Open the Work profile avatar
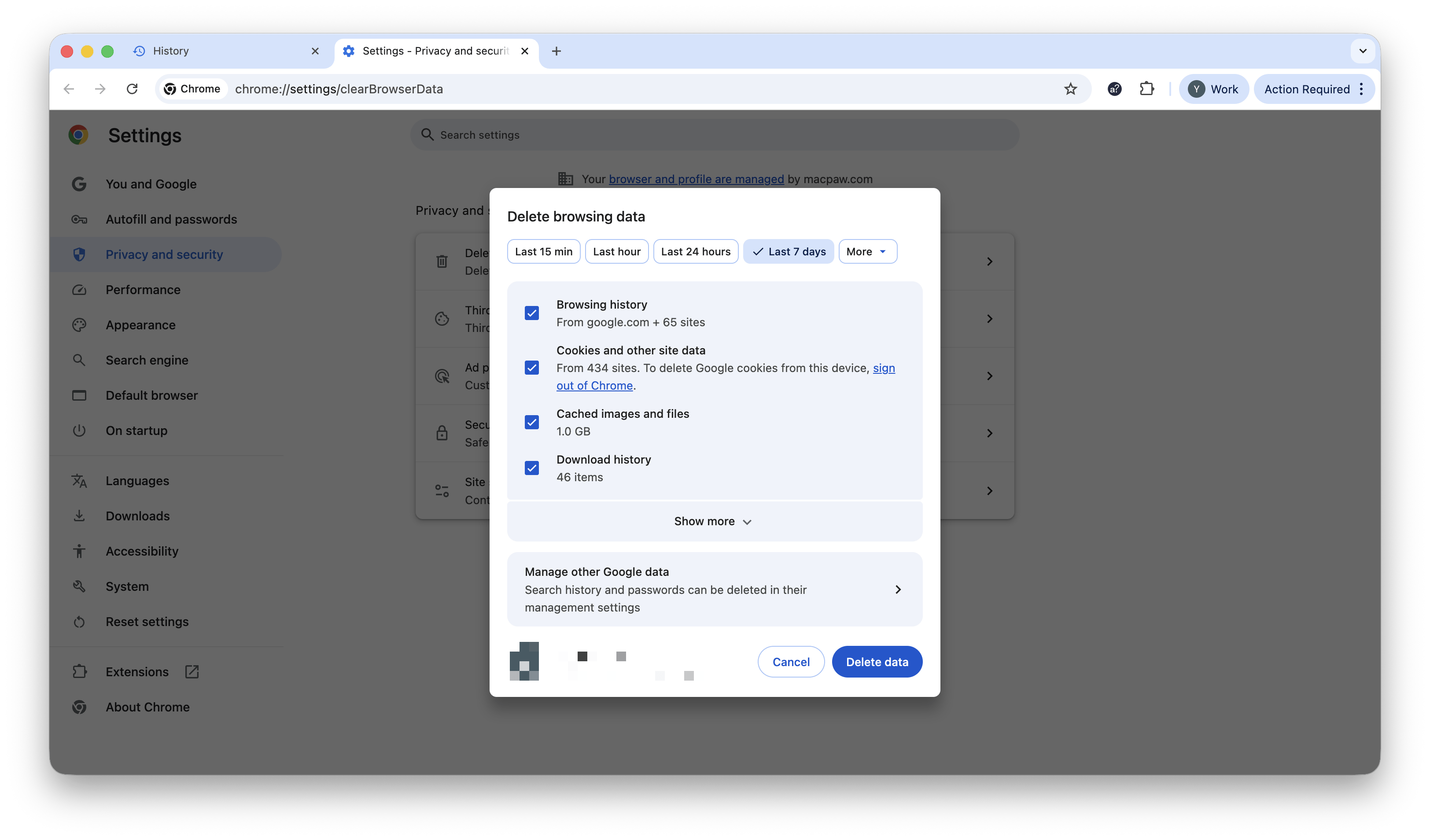Image resolution: width=1430 pixels, height=840 pixels. [x=1213, y=89]
